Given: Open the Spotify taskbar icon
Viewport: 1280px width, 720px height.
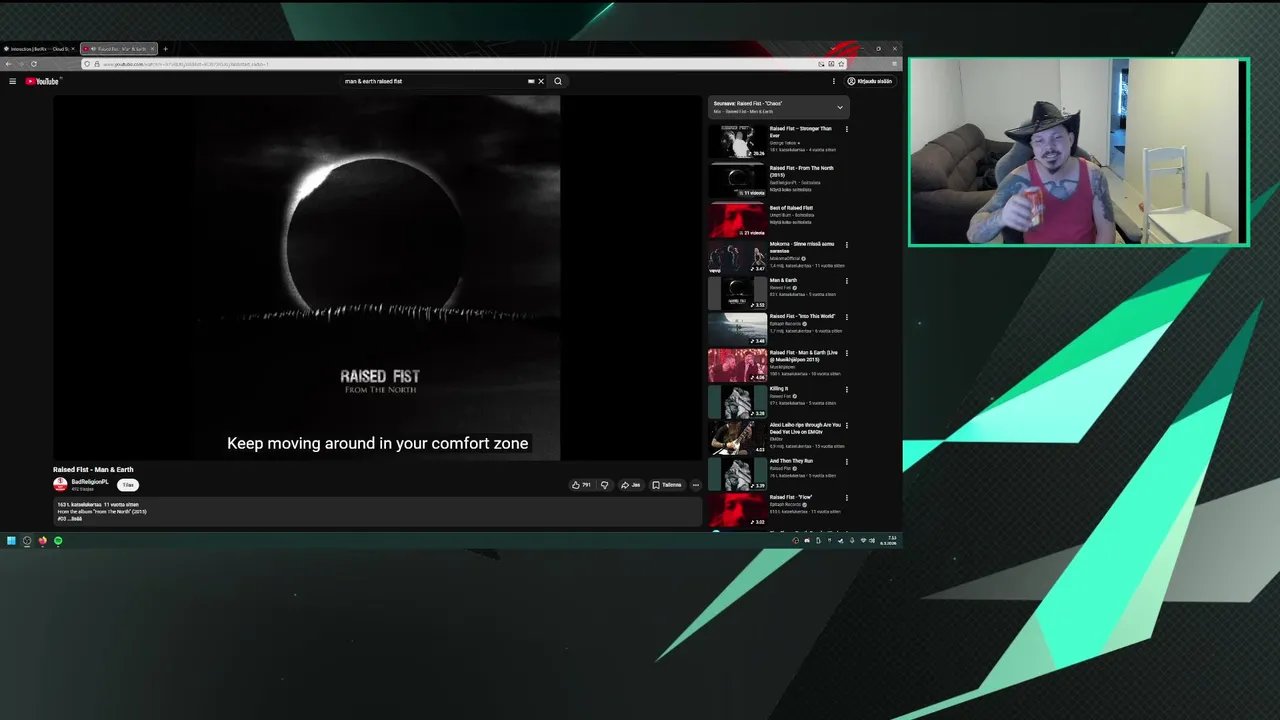Looking at the screenshot, I should (58, 541).
